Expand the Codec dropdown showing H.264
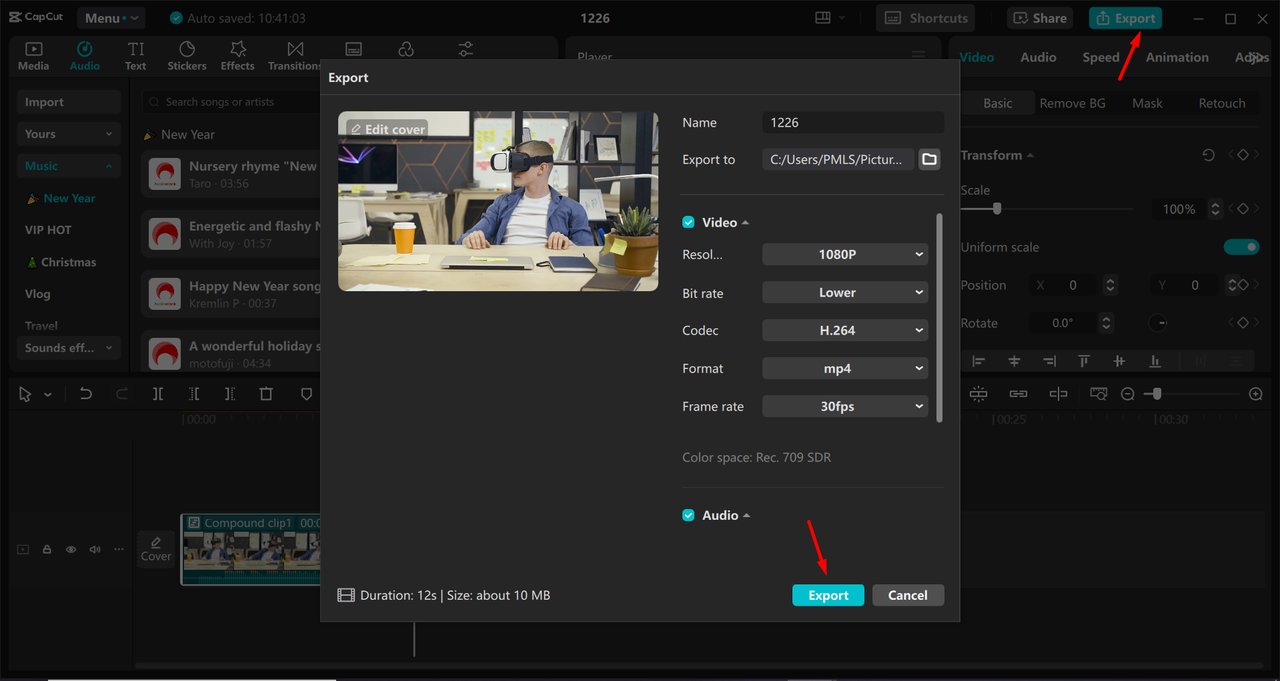 click(x=845, y=330)
